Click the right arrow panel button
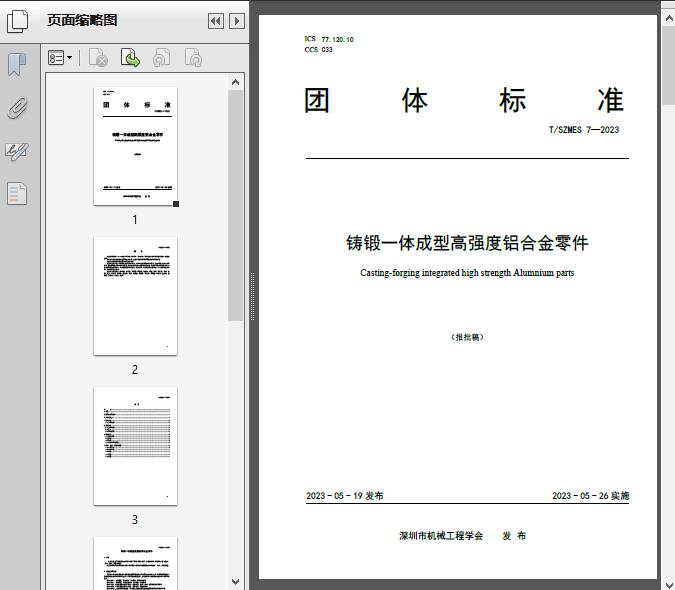The width and height of the screenshot is (675, 590). (x=237, y=21)
